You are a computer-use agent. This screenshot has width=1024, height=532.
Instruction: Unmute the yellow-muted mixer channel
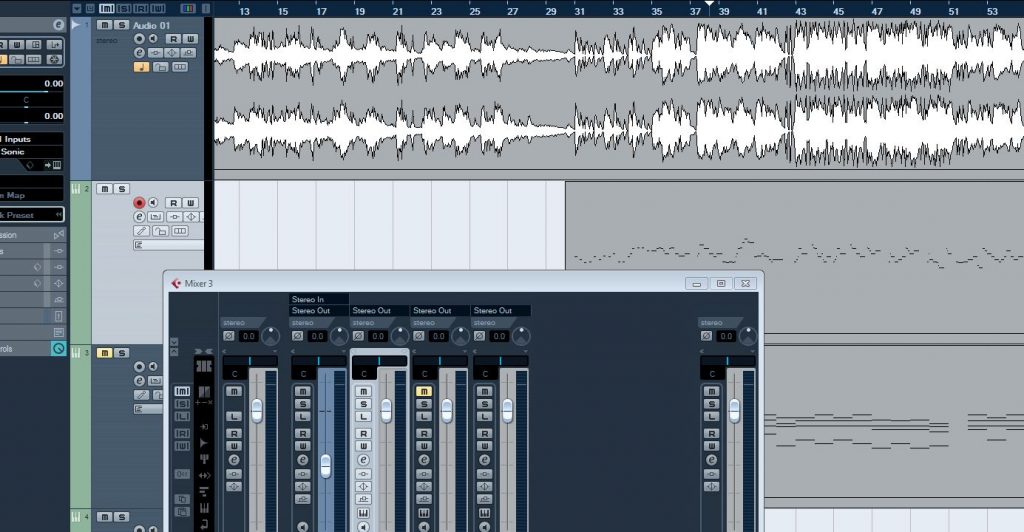(424, 392)
